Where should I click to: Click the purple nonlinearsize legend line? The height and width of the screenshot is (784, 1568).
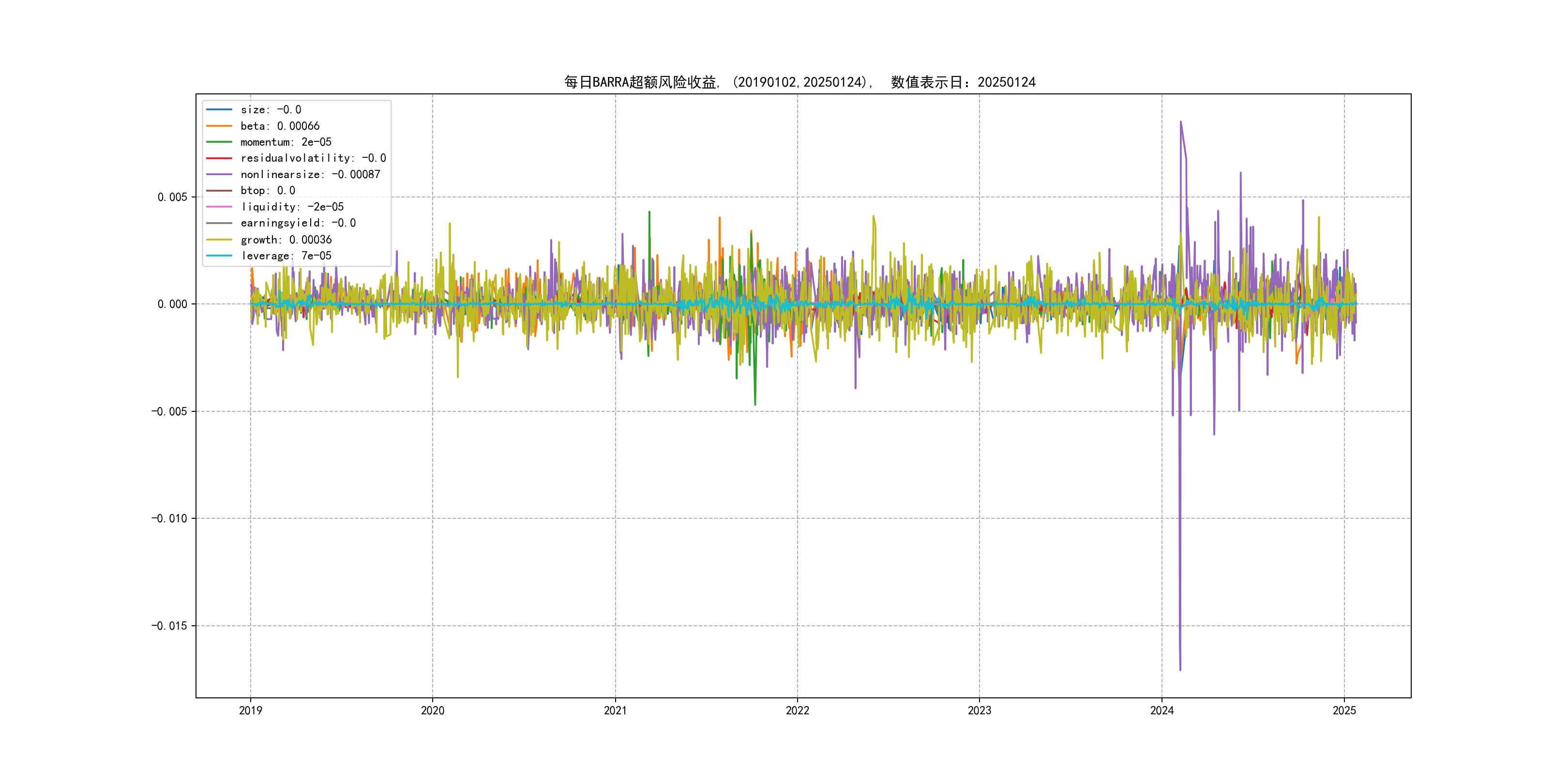tap(219, 175)
